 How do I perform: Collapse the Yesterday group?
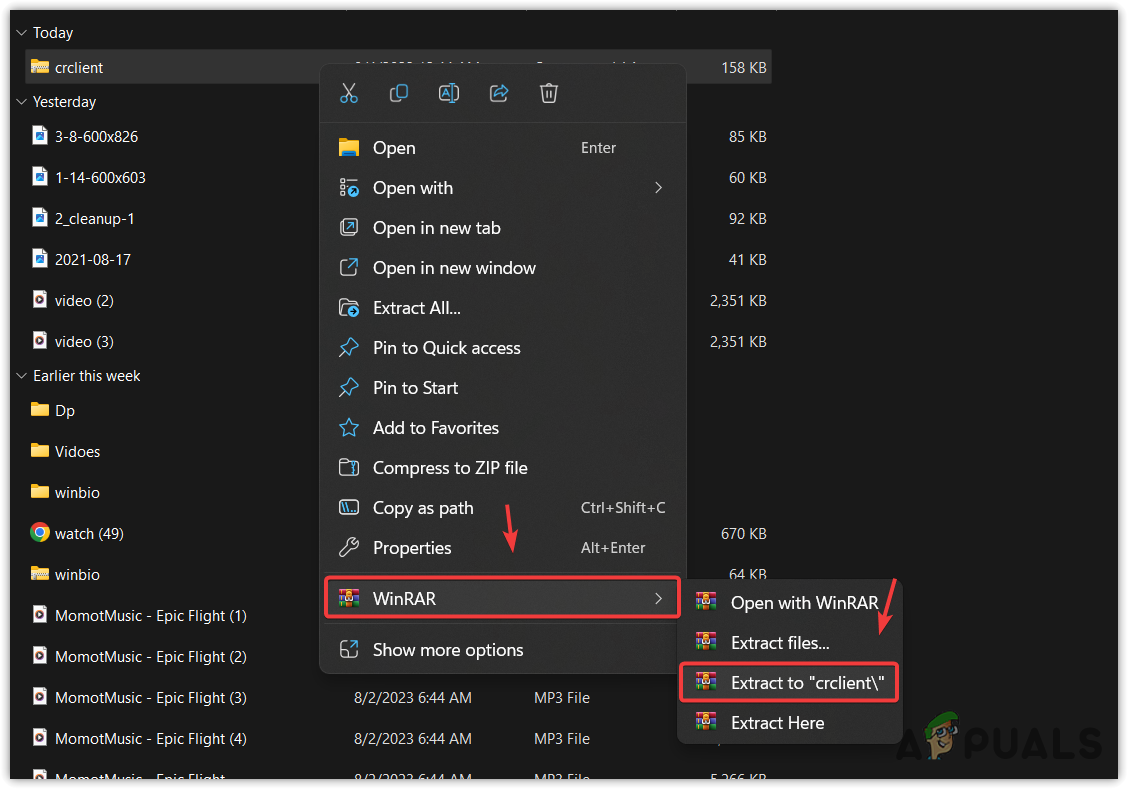(x=19, y=102)
